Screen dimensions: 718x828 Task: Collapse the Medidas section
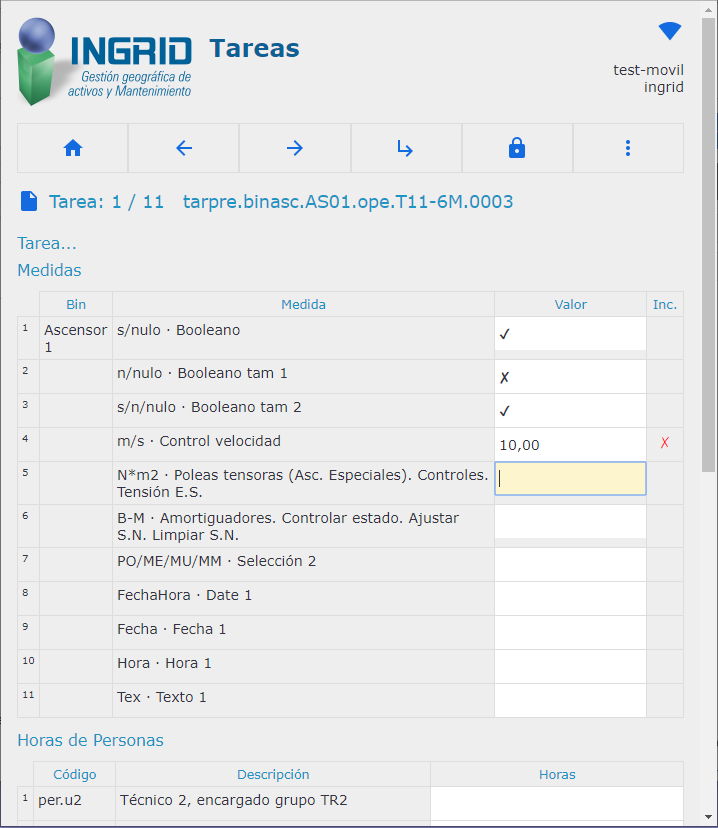[49, 270]
